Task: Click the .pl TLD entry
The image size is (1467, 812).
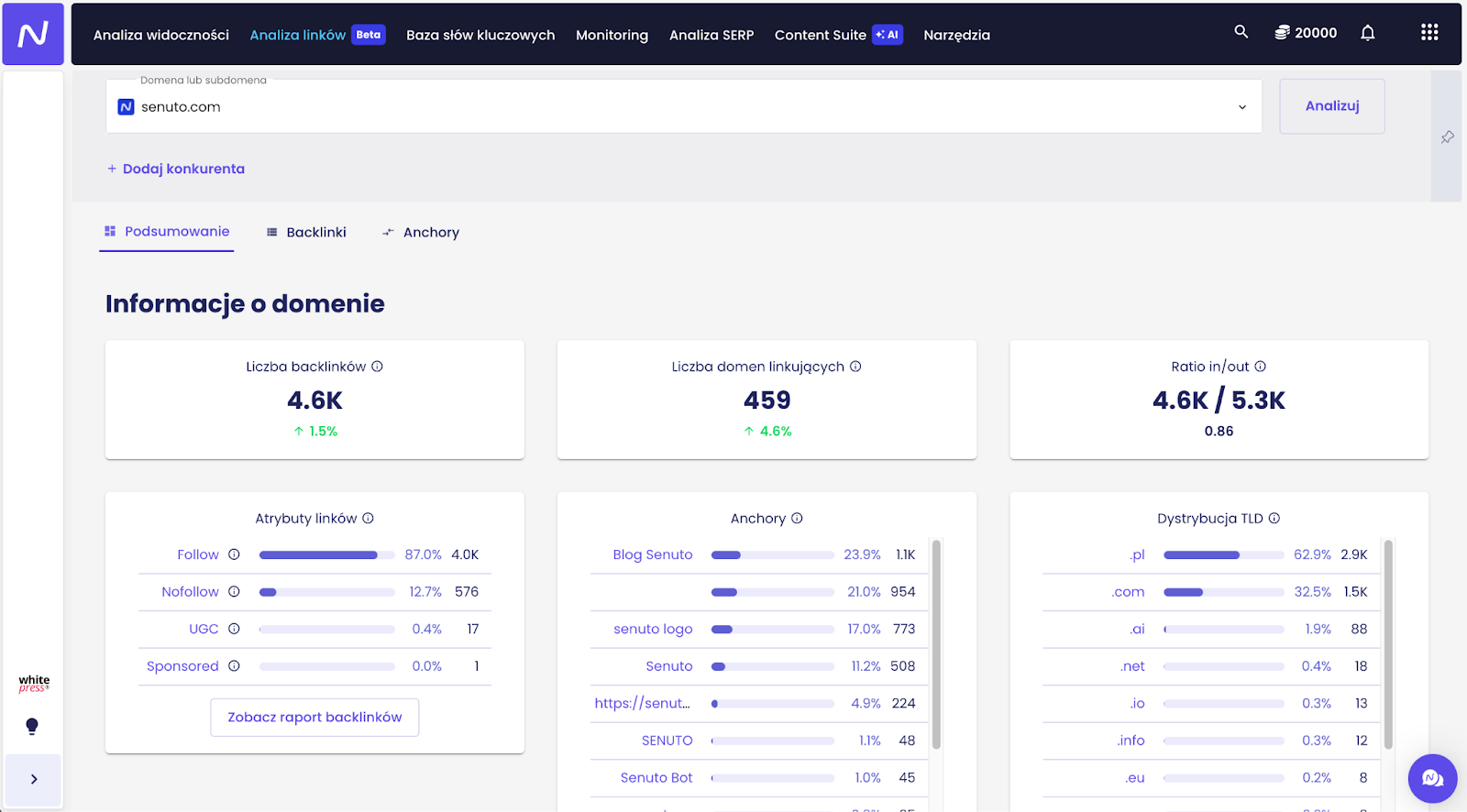Action: coord(1137,554)
